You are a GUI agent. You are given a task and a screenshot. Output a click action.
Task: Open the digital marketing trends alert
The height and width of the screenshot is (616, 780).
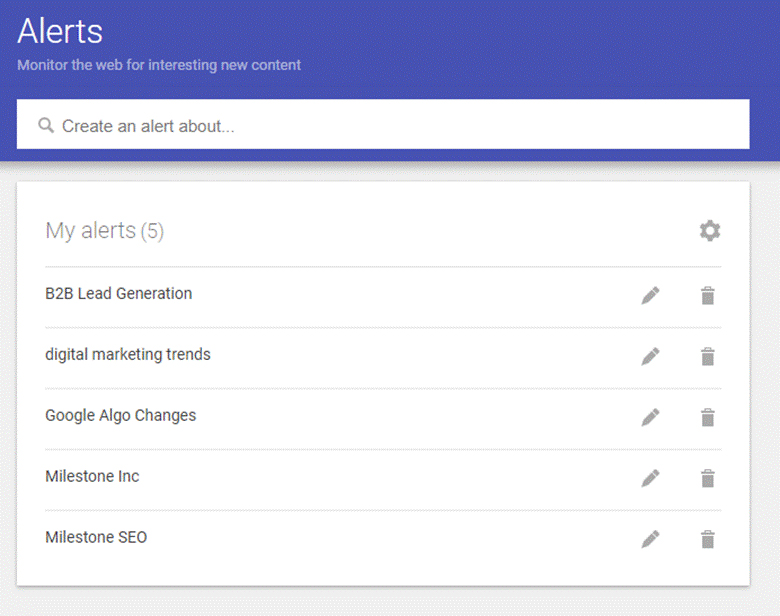(128, 355)
